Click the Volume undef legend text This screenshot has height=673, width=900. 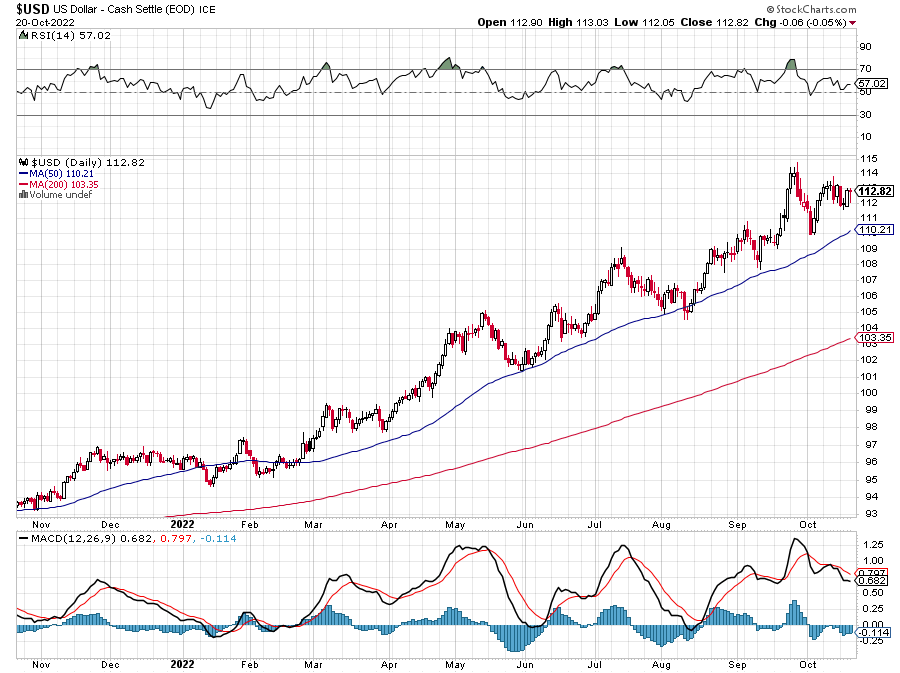tap(61, 194)
